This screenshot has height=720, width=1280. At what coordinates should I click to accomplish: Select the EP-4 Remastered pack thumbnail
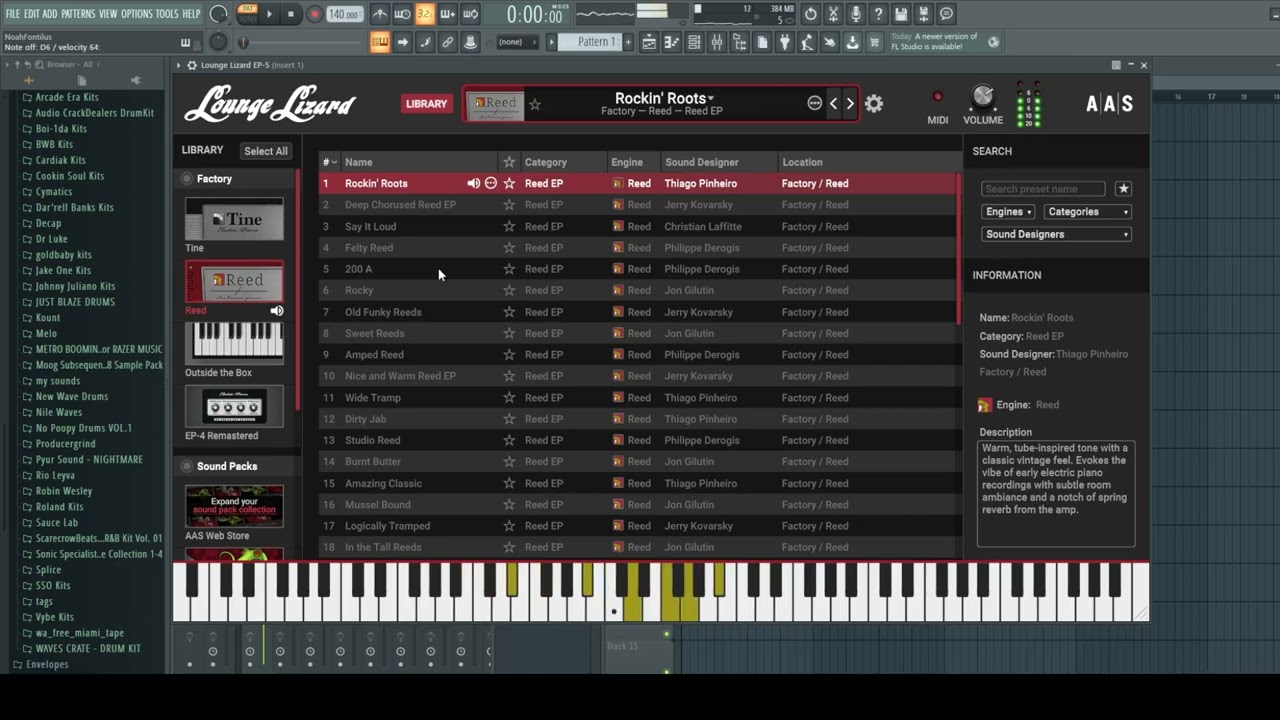coord(234,407)
